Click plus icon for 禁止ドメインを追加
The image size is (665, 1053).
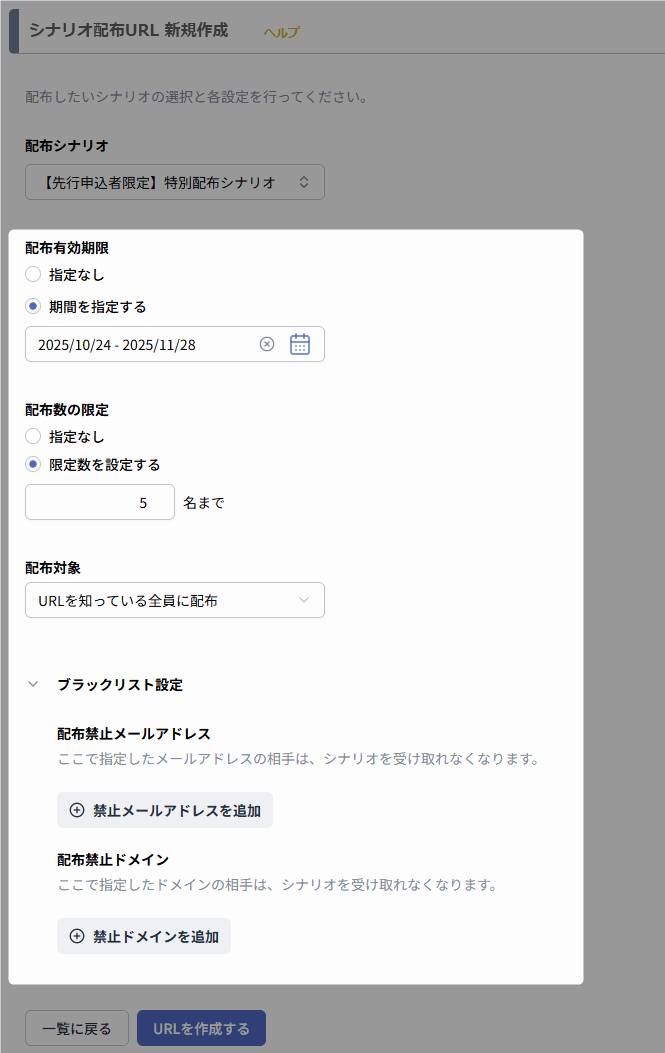coord(77,936)
